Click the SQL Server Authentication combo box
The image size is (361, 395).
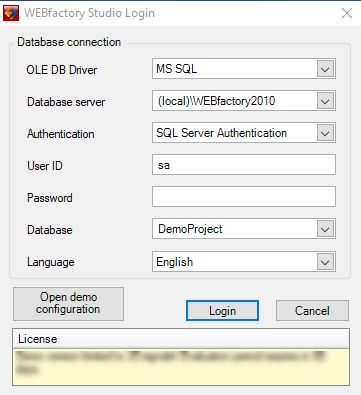click(x=244, y=133)
